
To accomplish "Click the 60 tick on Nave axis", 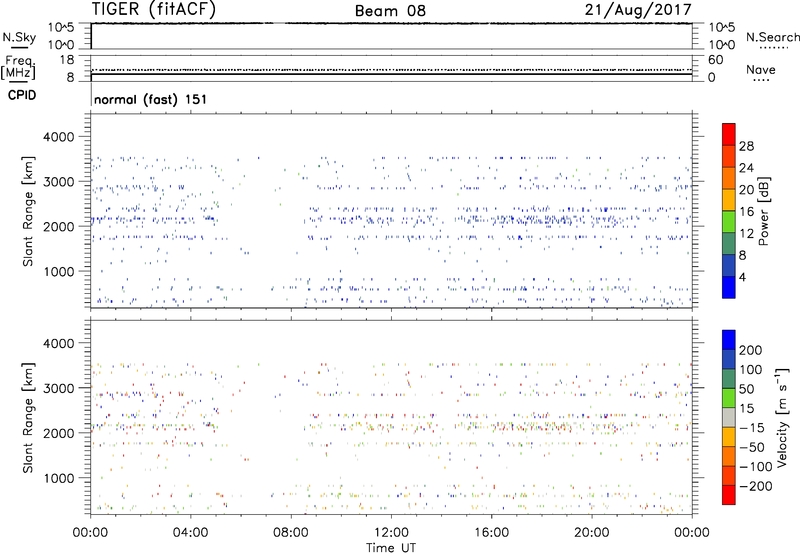I will (x=715, y=60).
